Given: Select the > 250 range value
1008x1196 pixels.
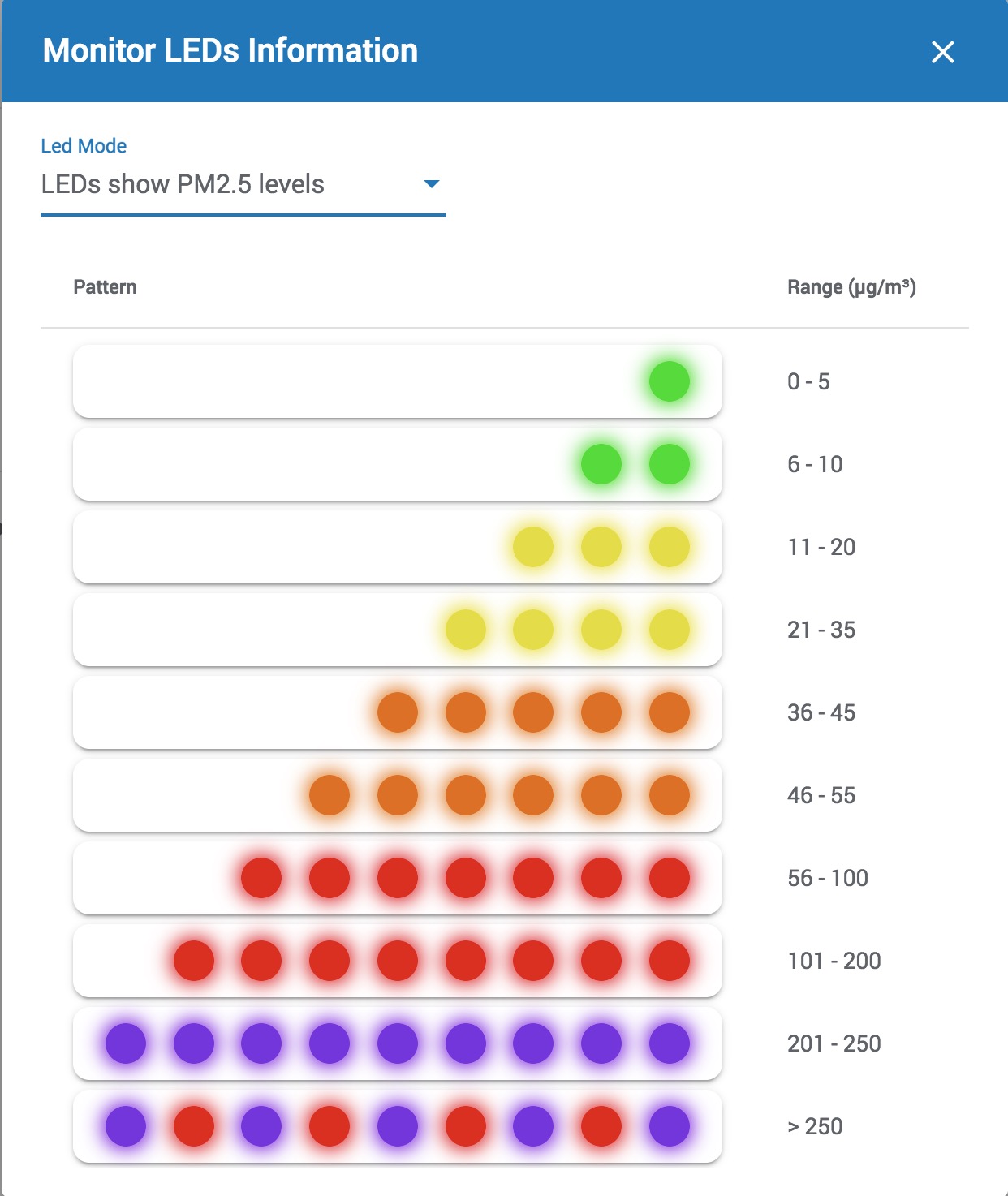Looking at the screenshot, I should (815, 1126).
